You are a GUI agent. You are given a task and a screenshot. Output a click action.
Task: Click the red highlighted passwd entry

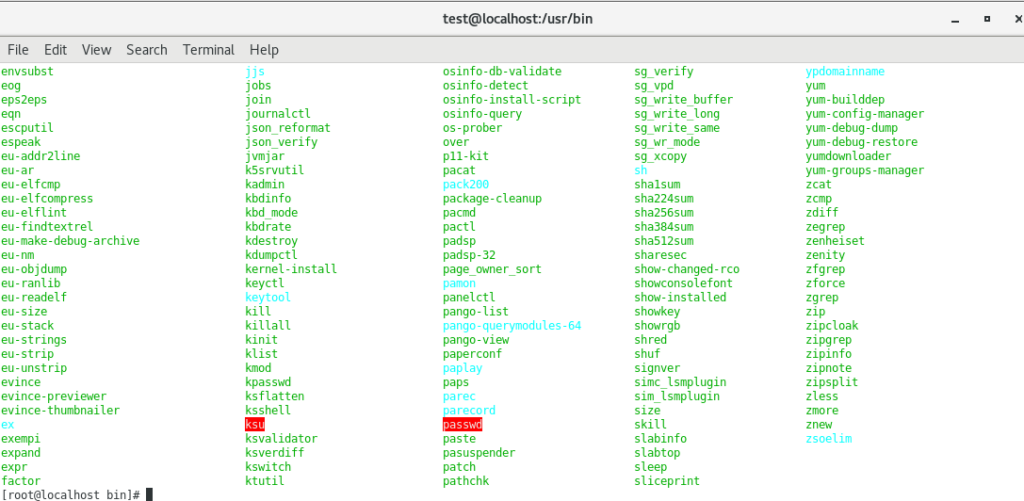coord(462,425)
